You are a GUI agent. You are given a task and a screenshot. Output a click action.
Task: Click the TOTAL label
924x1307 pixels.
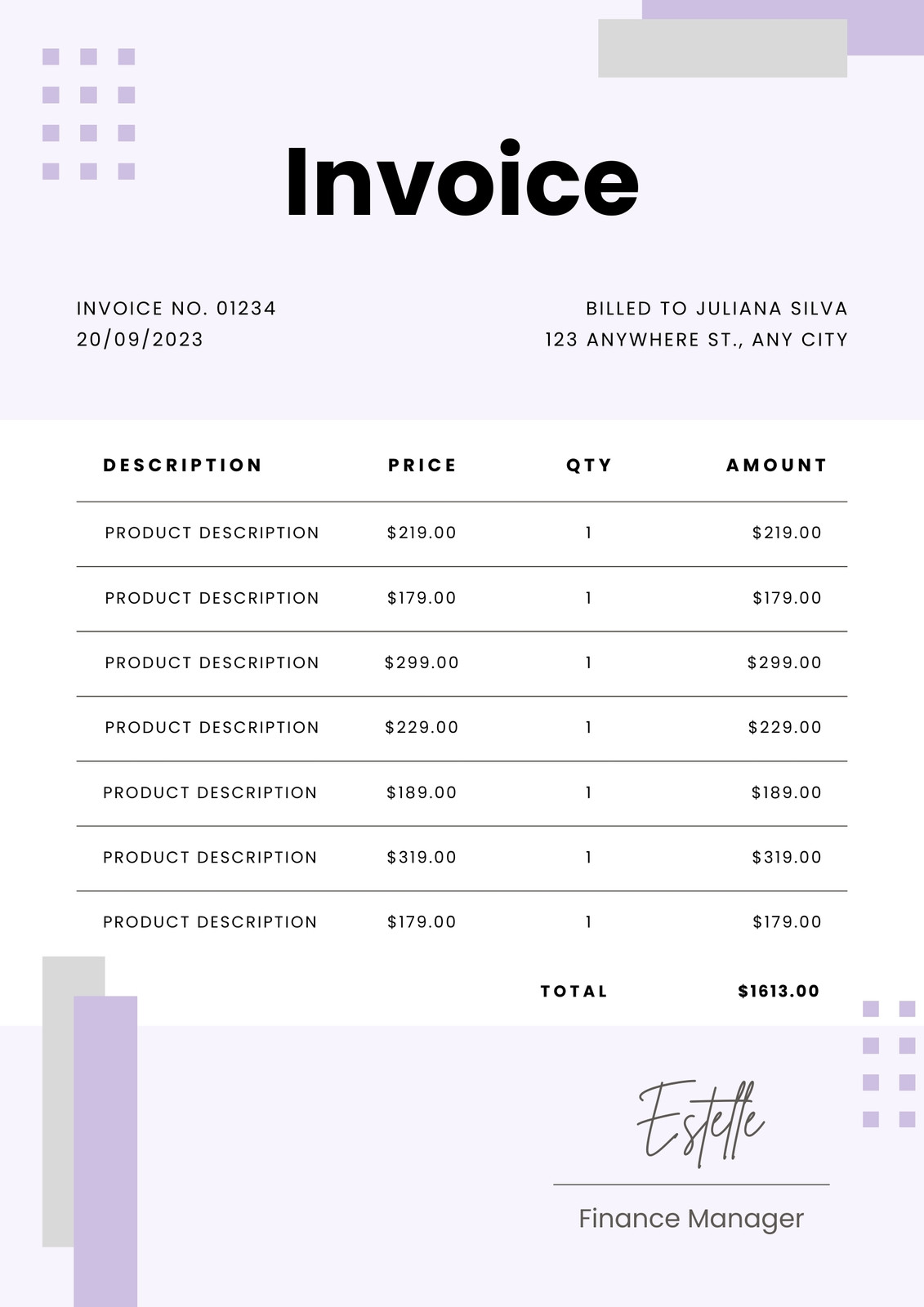point(574,992)
